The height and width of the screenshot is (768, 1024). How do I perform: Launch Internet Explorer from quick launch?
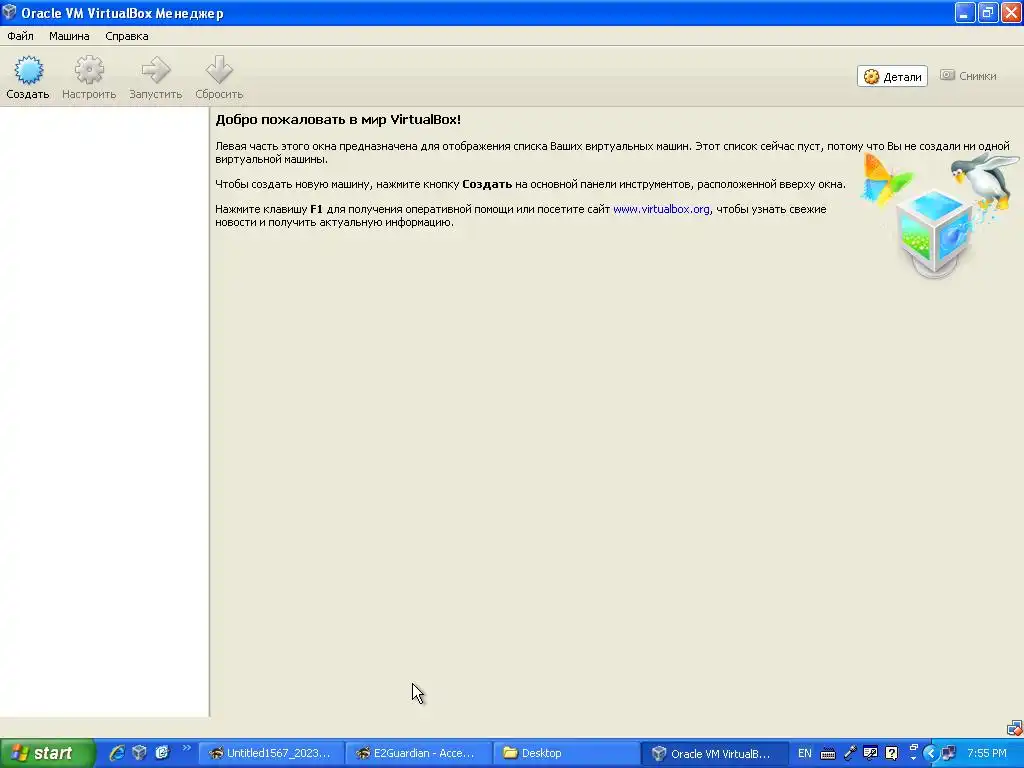(x=117, y=753)
